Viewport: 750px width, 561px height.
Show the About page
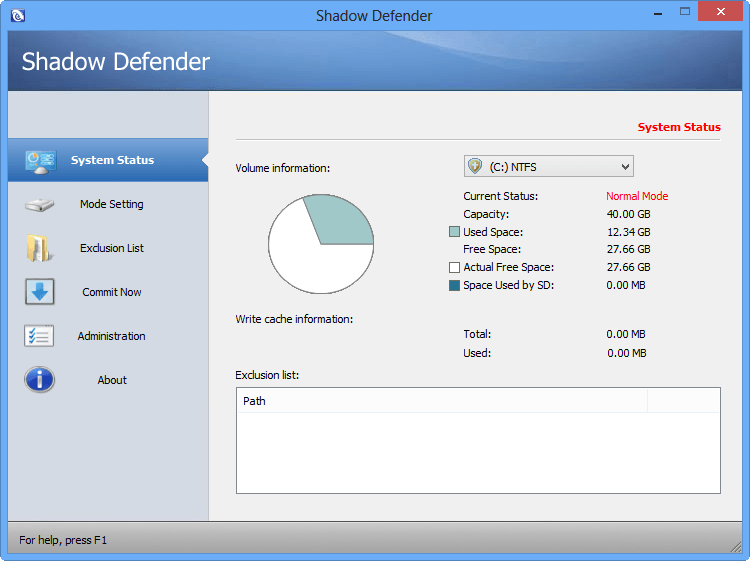point(108,380)
